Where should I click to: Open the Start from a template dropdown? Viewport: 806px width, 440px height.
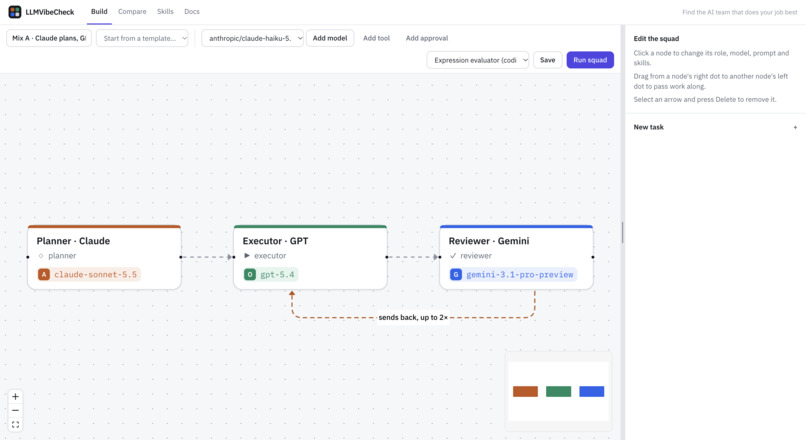point(142,38)
